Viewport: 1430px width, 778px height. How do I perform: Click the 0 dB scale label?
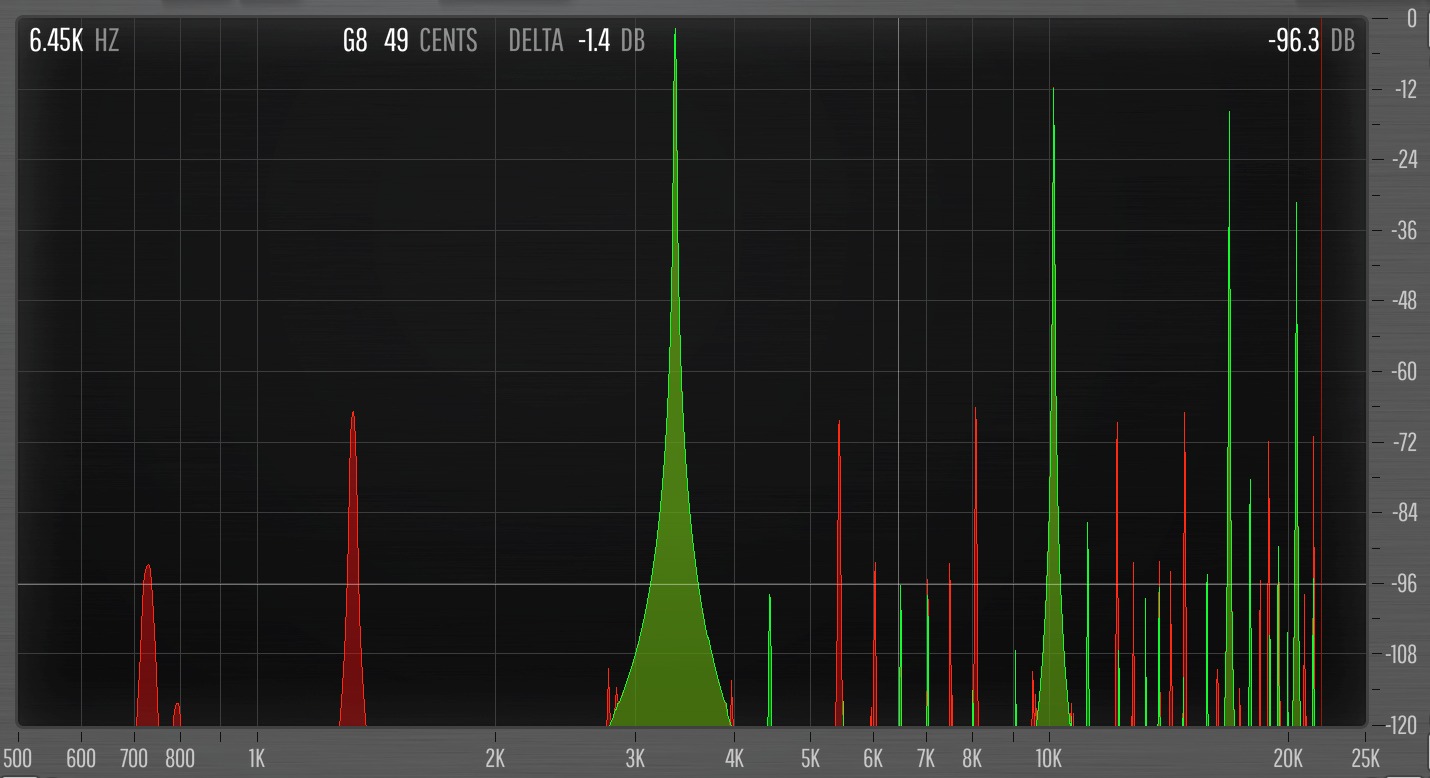[x=1412, y=18]
